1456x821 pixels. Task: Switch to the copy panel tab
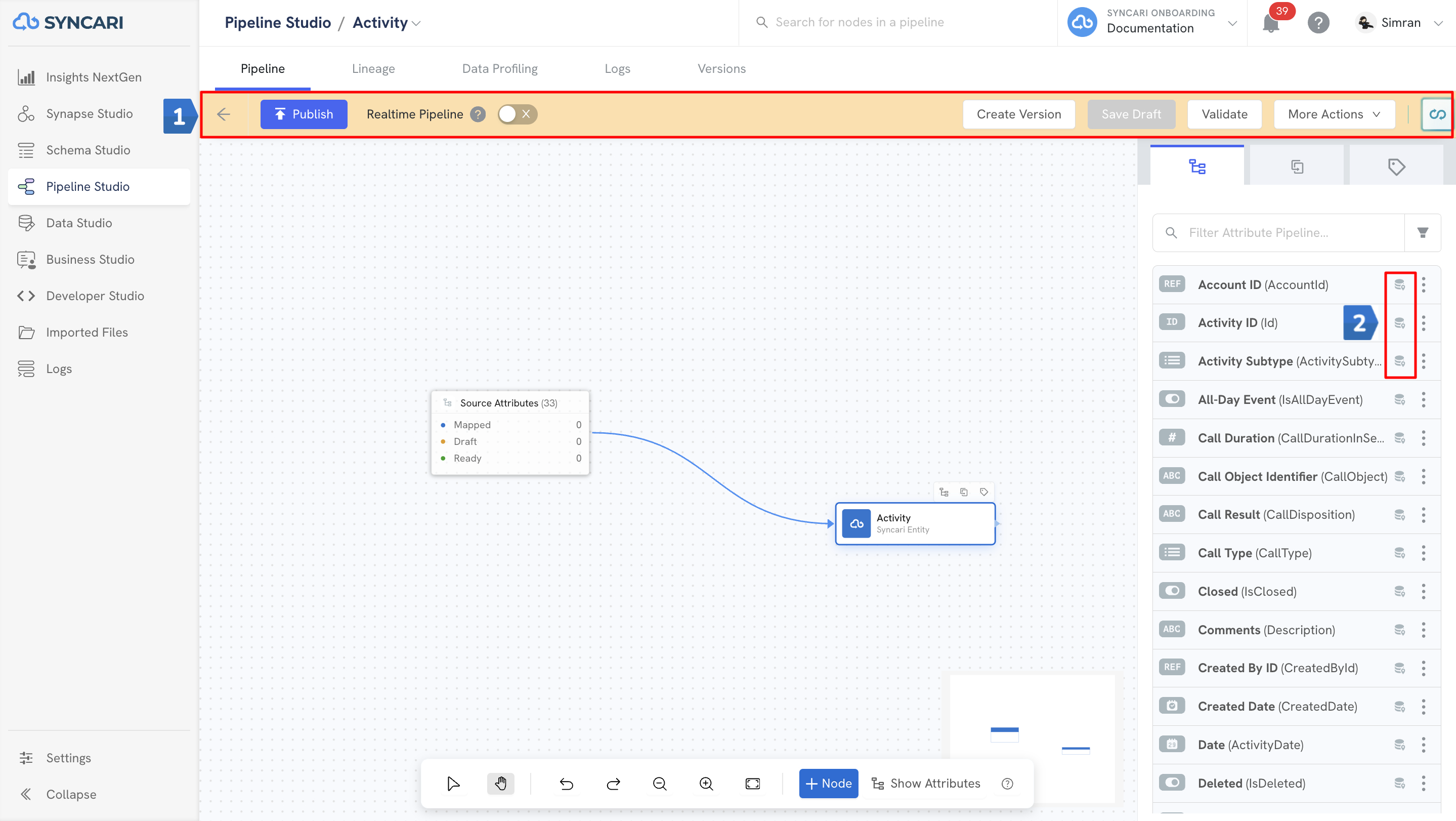coord(1297,166)
